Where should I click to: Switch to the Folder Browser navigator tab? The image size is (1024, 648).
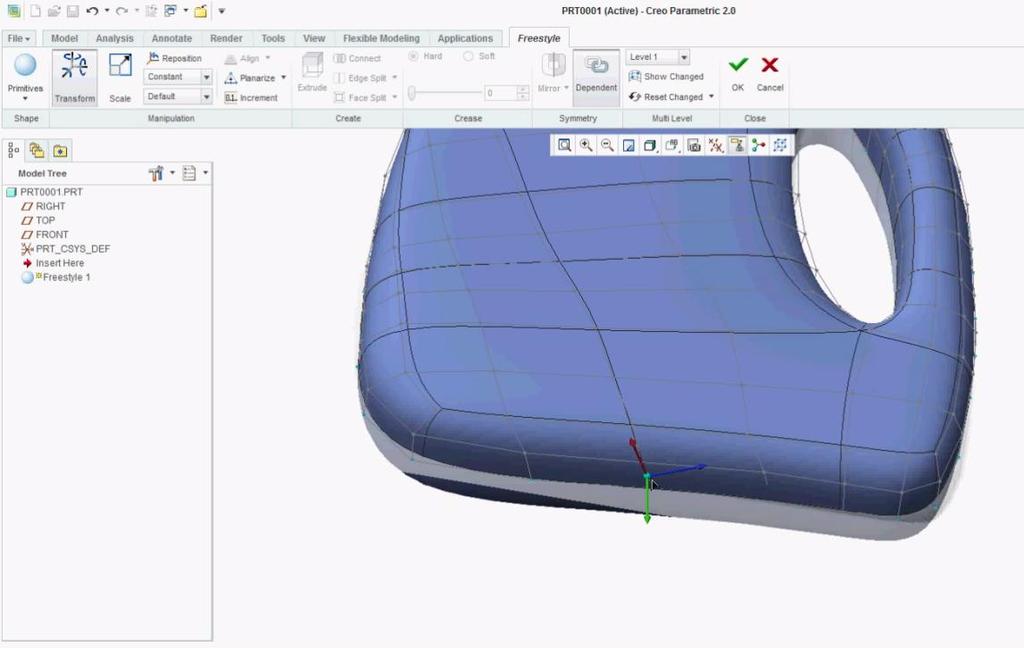[x=37, y=151]
